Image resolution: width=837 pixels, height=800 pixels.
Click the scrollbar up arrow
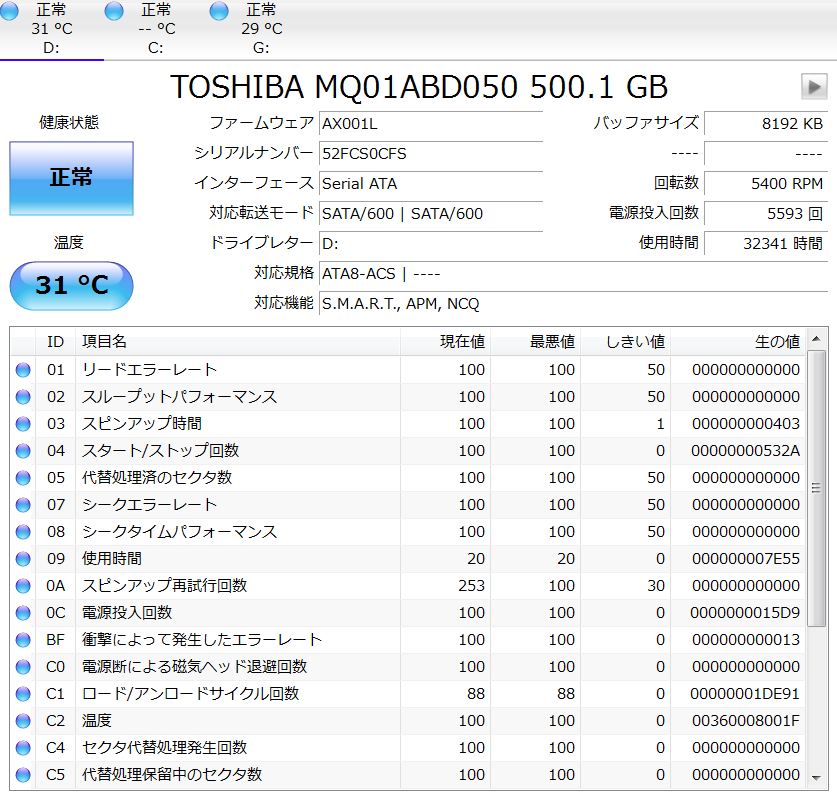[817, 340]
